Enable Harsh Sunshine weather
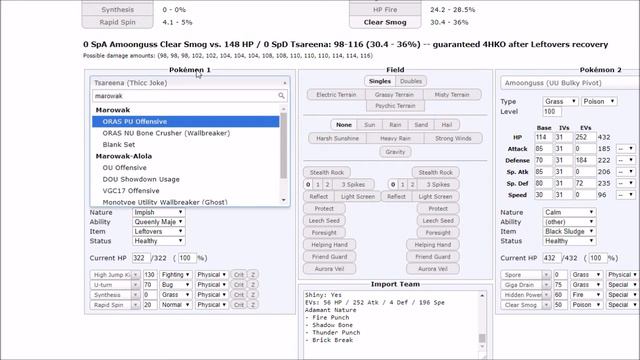This screenshot has width=640, height=360. (338, 138)
